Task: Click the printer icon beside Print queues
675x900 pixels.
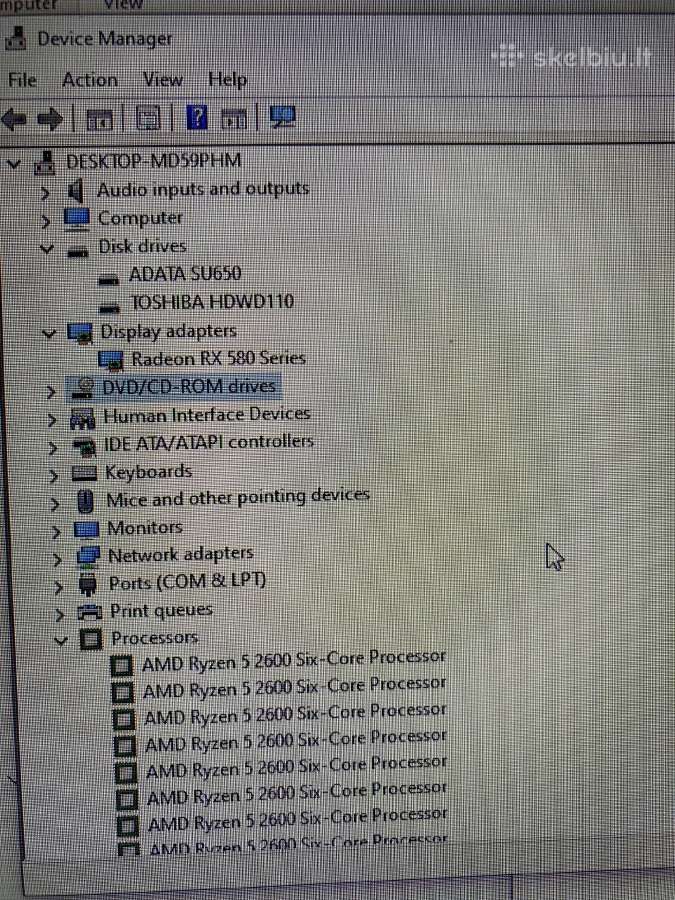Action: click(90, 612)
